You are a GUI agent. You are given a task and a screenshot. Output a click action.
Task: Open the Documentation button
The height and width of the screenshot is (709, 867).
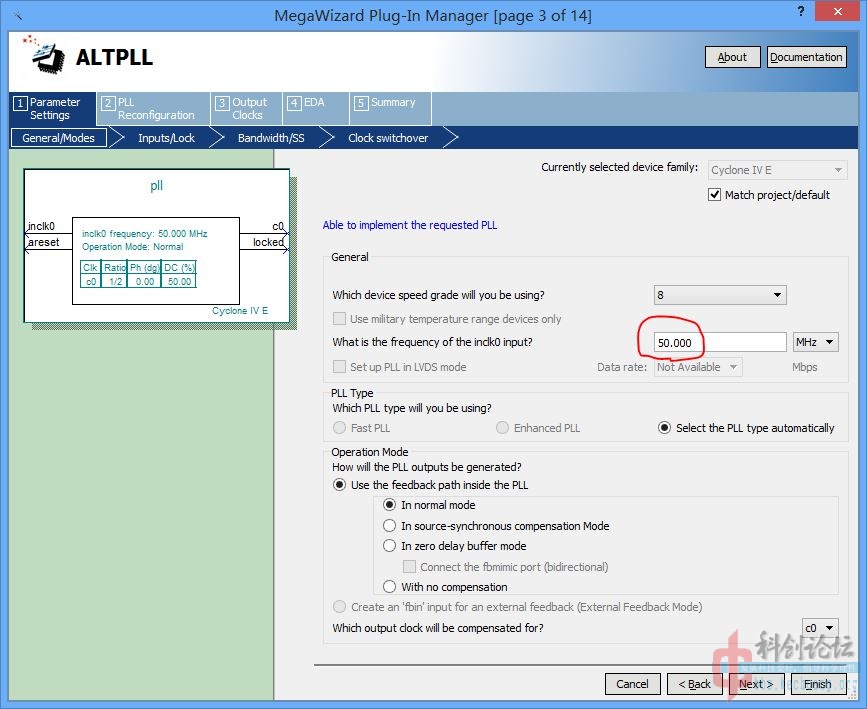(806, 57)
